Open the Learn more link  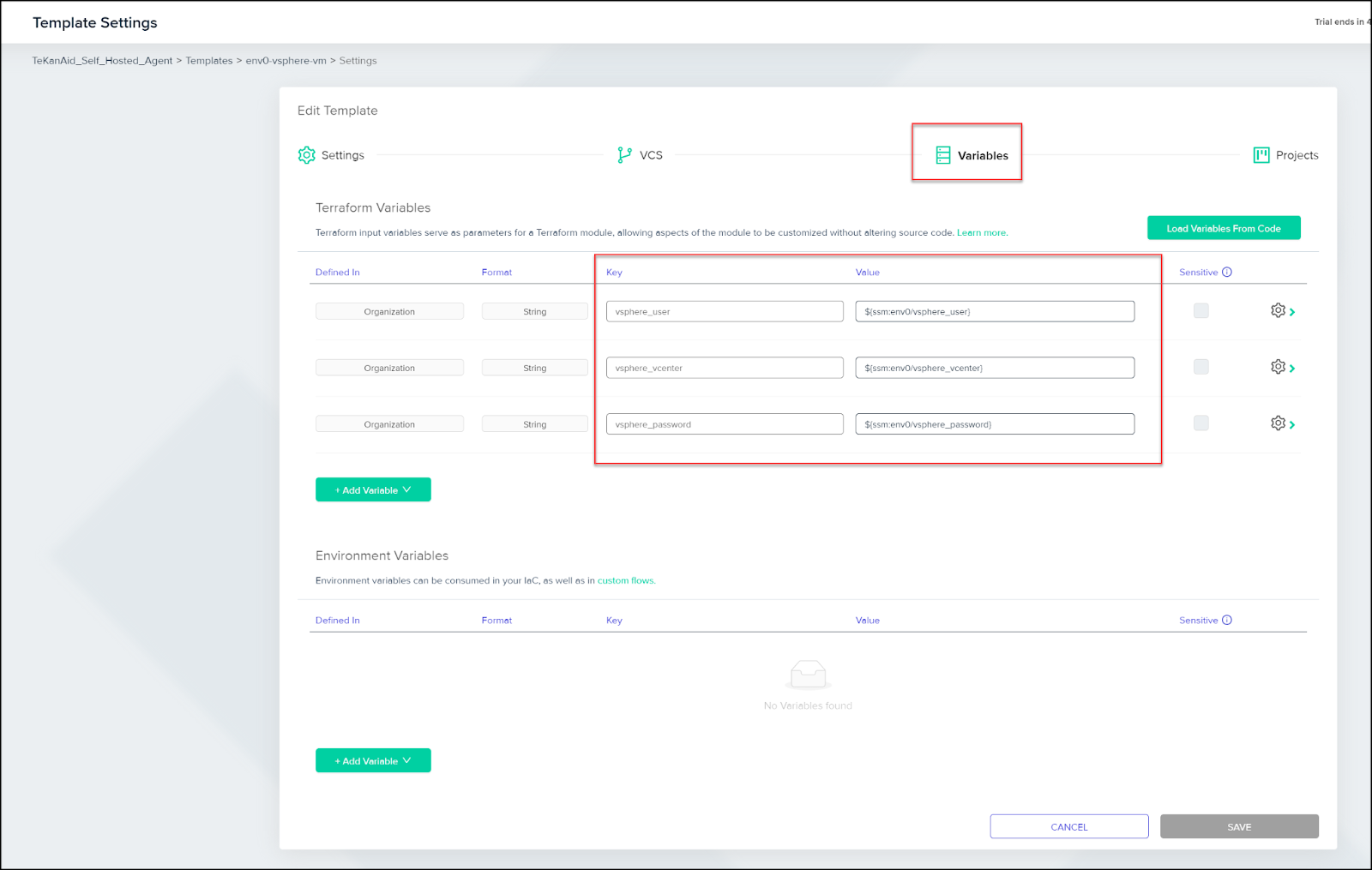point(982,233)
